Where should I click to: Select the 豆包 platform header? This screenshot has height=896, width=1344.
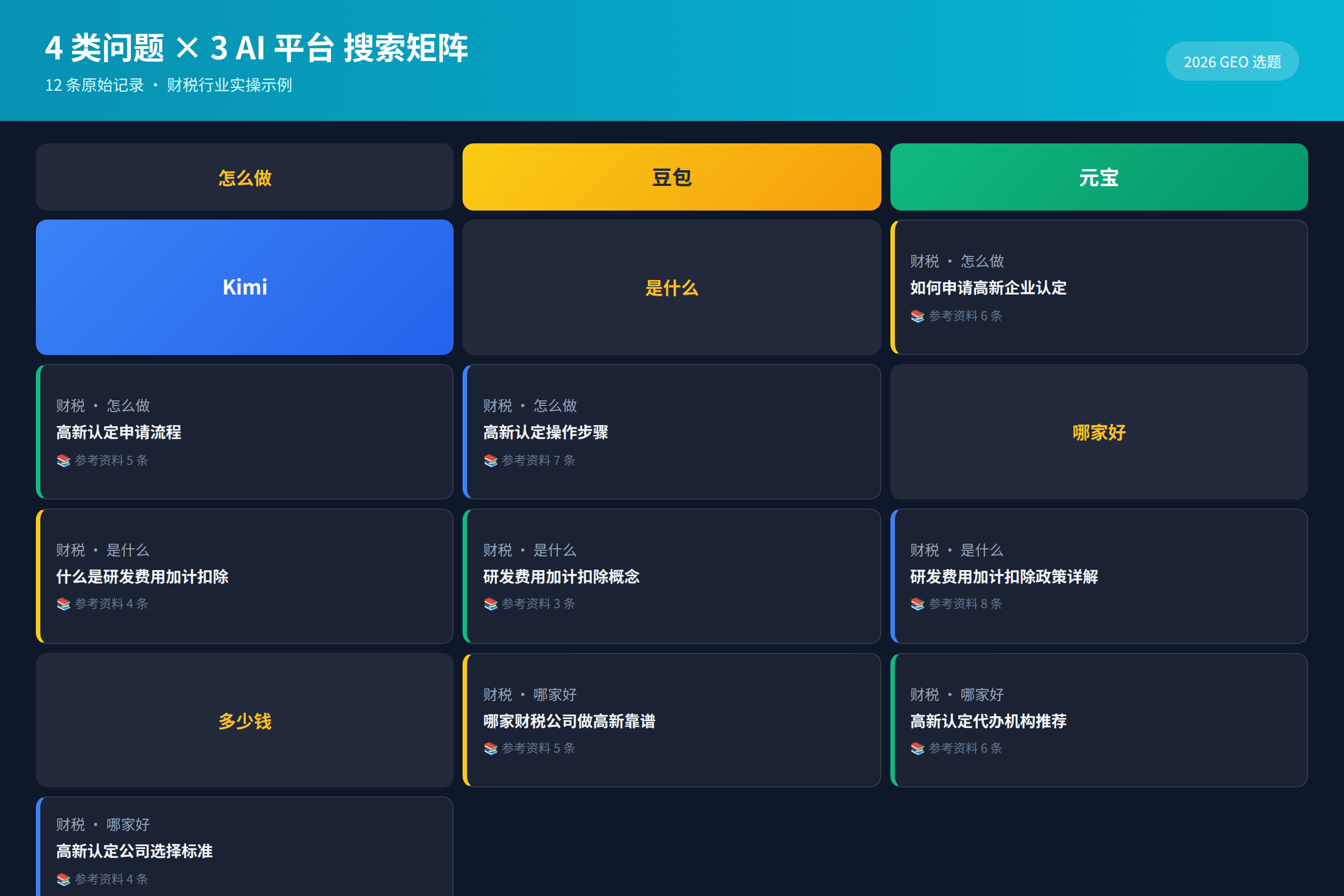click(671, 177)
